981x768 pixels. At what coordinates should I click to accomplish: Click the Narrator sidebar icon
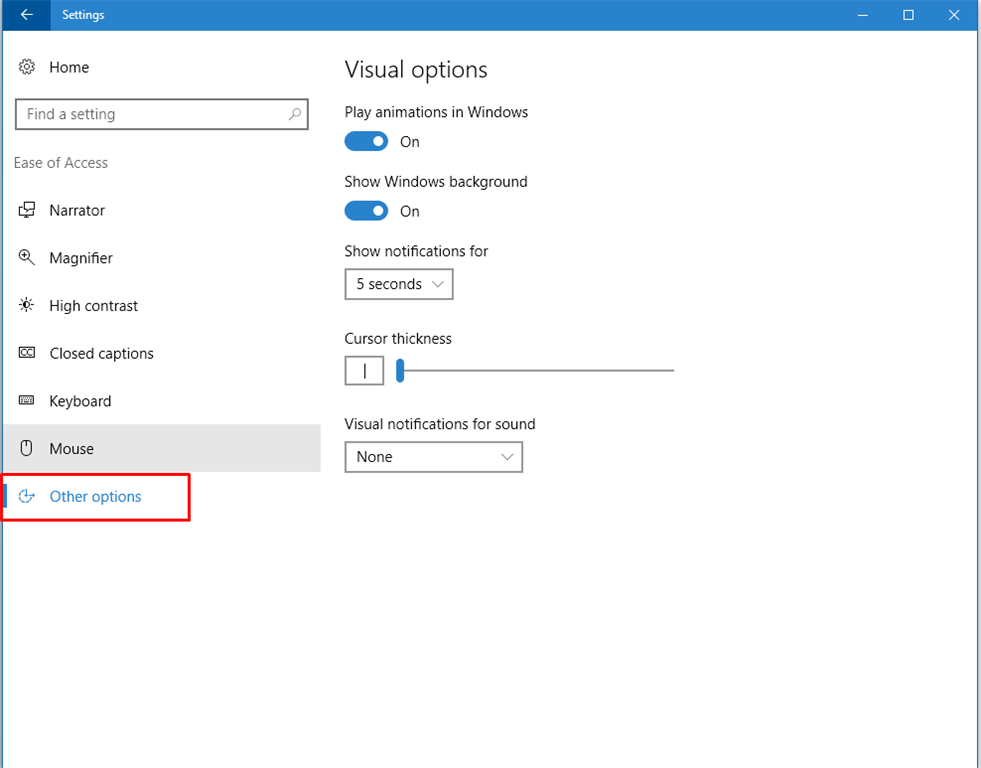click(27, 210)
